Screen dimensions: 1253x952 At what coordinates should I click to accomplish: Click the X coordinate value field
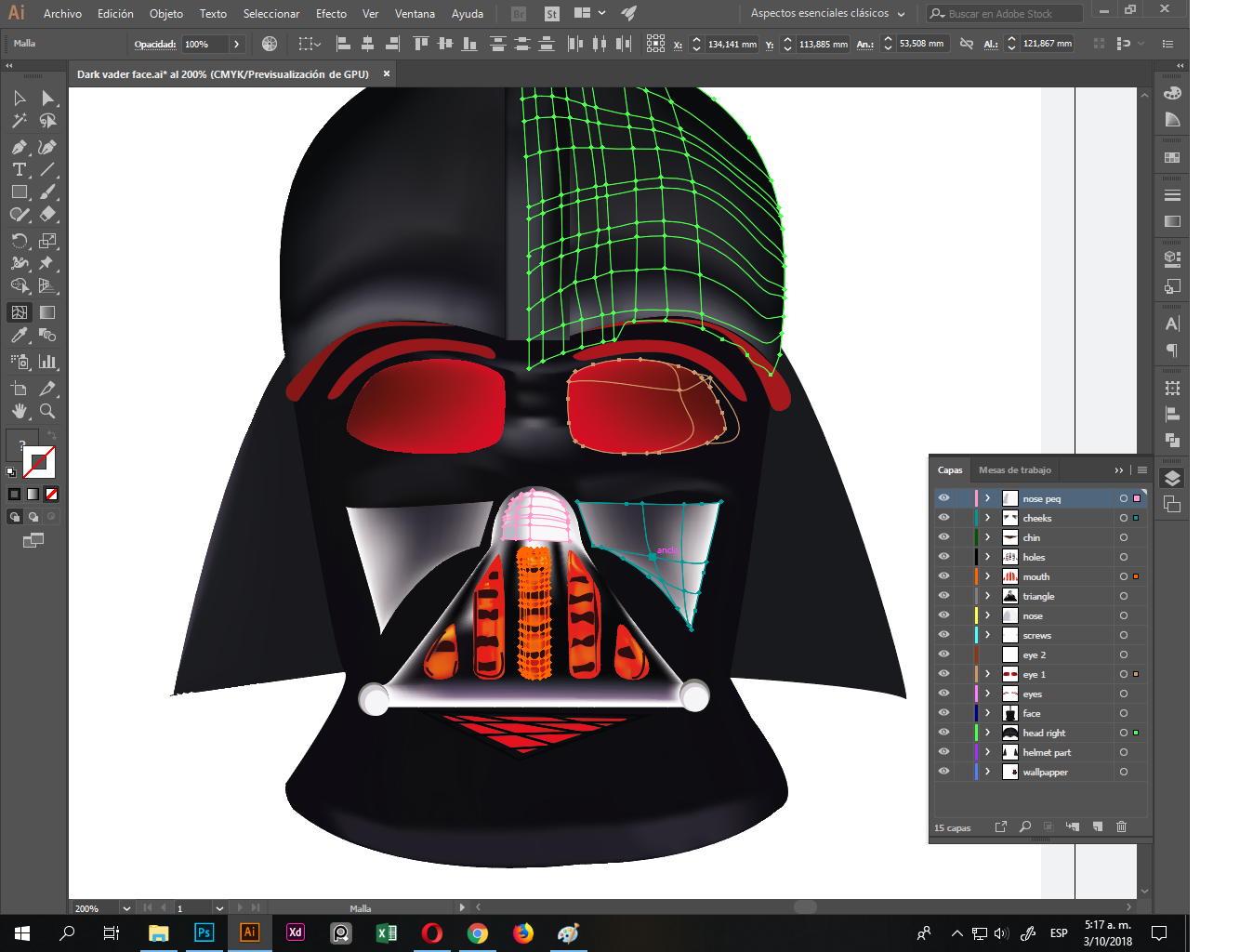click(732, 44)
